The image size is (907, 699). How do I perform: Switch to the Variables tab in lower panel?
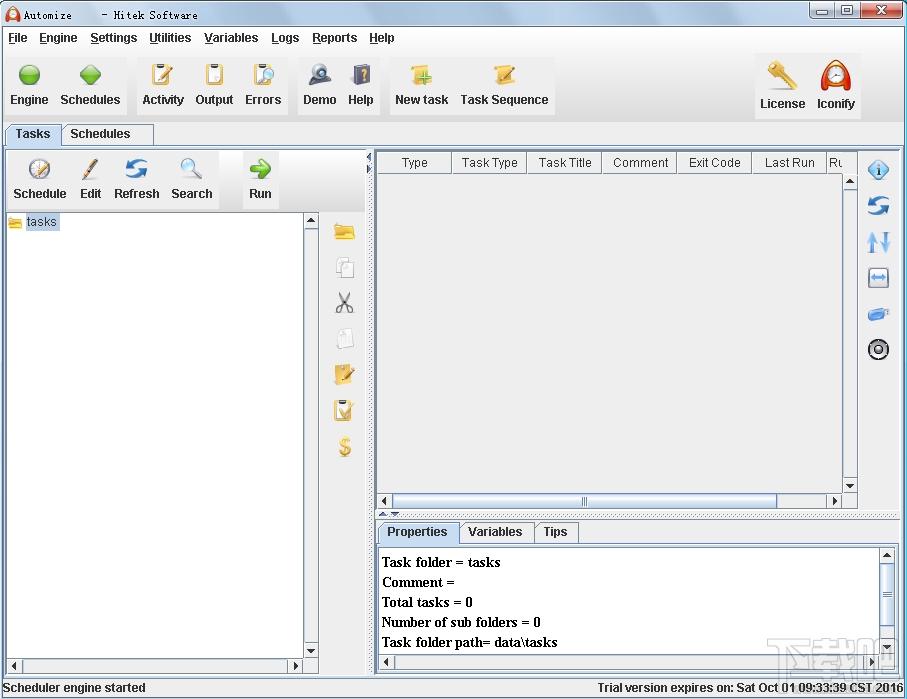tap(495, 532)
